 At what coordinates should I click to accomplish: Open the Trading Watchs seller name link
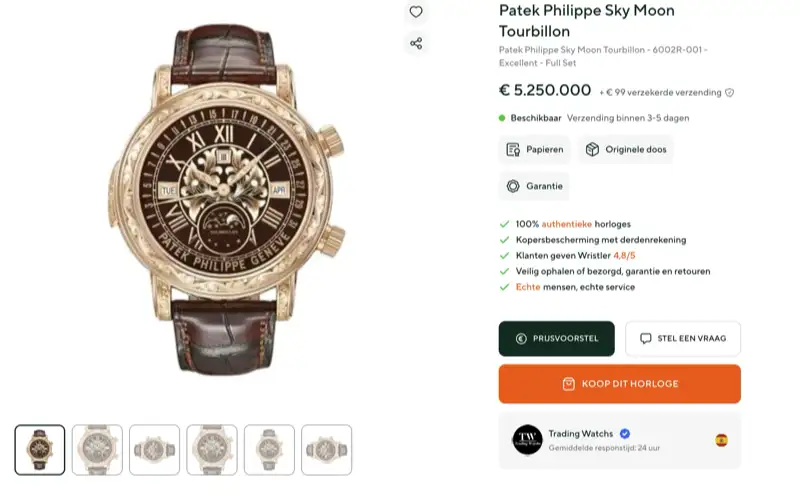tap(581, 434)
